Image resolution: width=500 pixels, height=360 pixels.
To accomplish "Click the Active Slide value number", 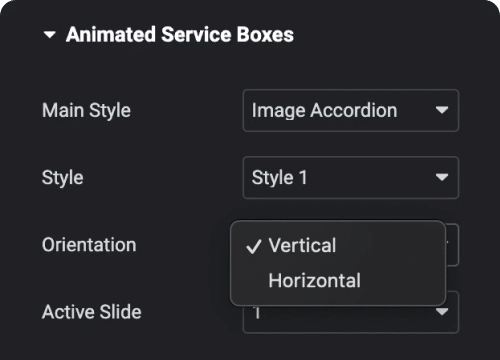I will coord(256,313).
